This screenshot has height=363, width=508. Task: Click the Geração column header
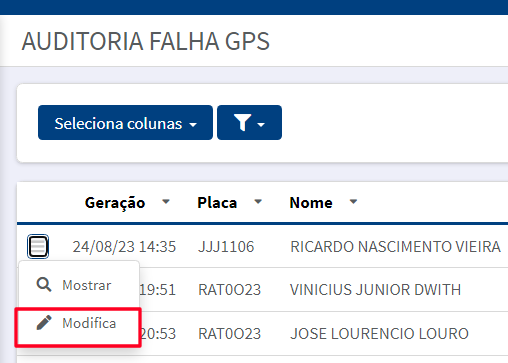click(x=115, y=202)
